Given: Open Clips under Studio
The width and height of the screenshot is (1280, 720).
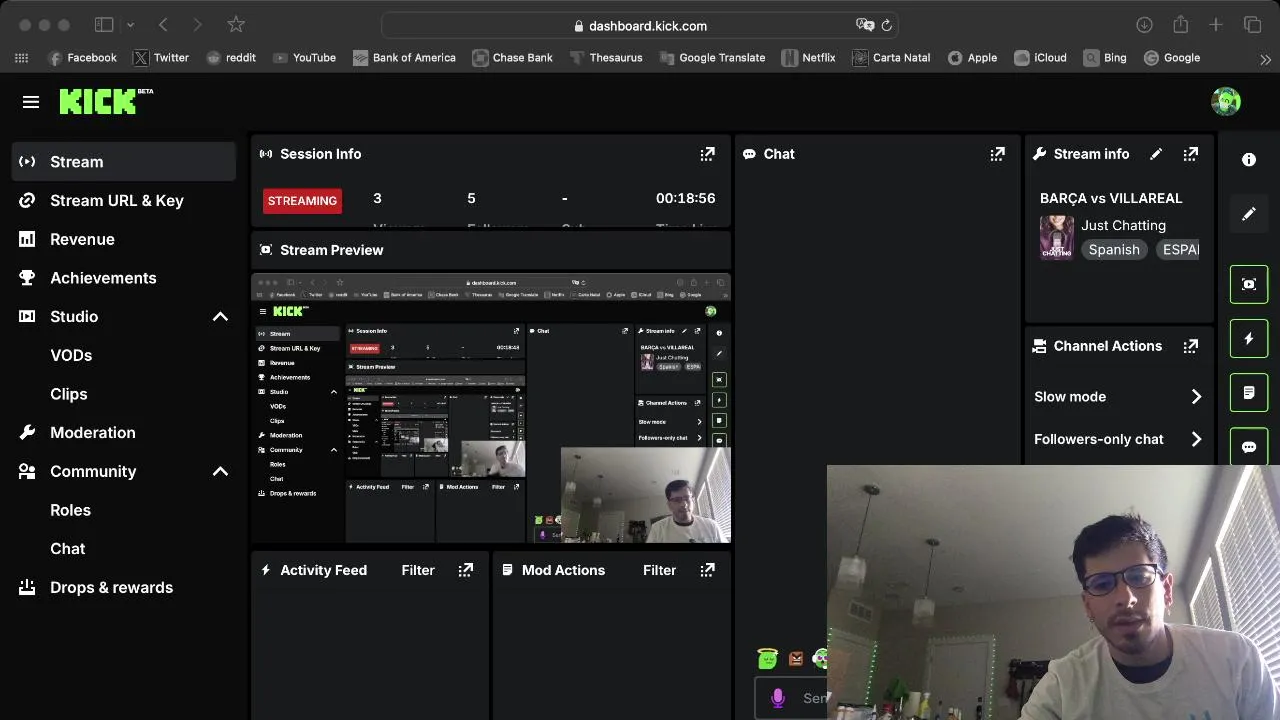Looking at the screenshot, I should click(x=69, y=394).
